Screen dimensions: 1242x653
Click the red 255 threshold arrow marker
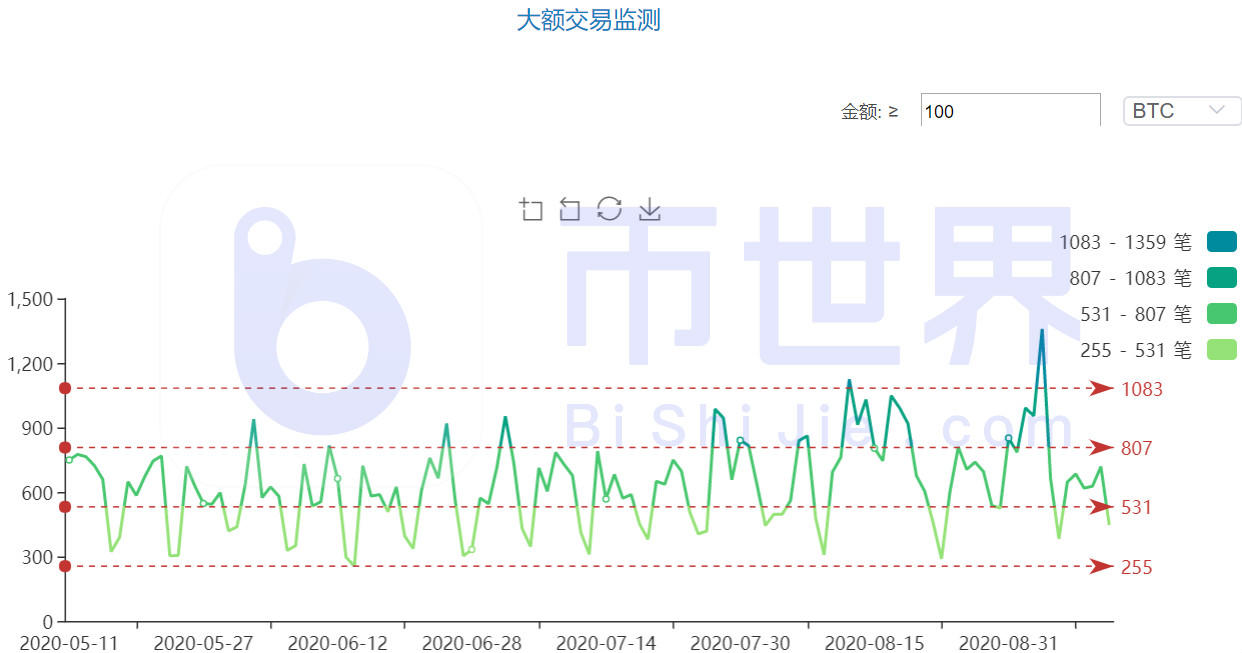(1100, 567)
